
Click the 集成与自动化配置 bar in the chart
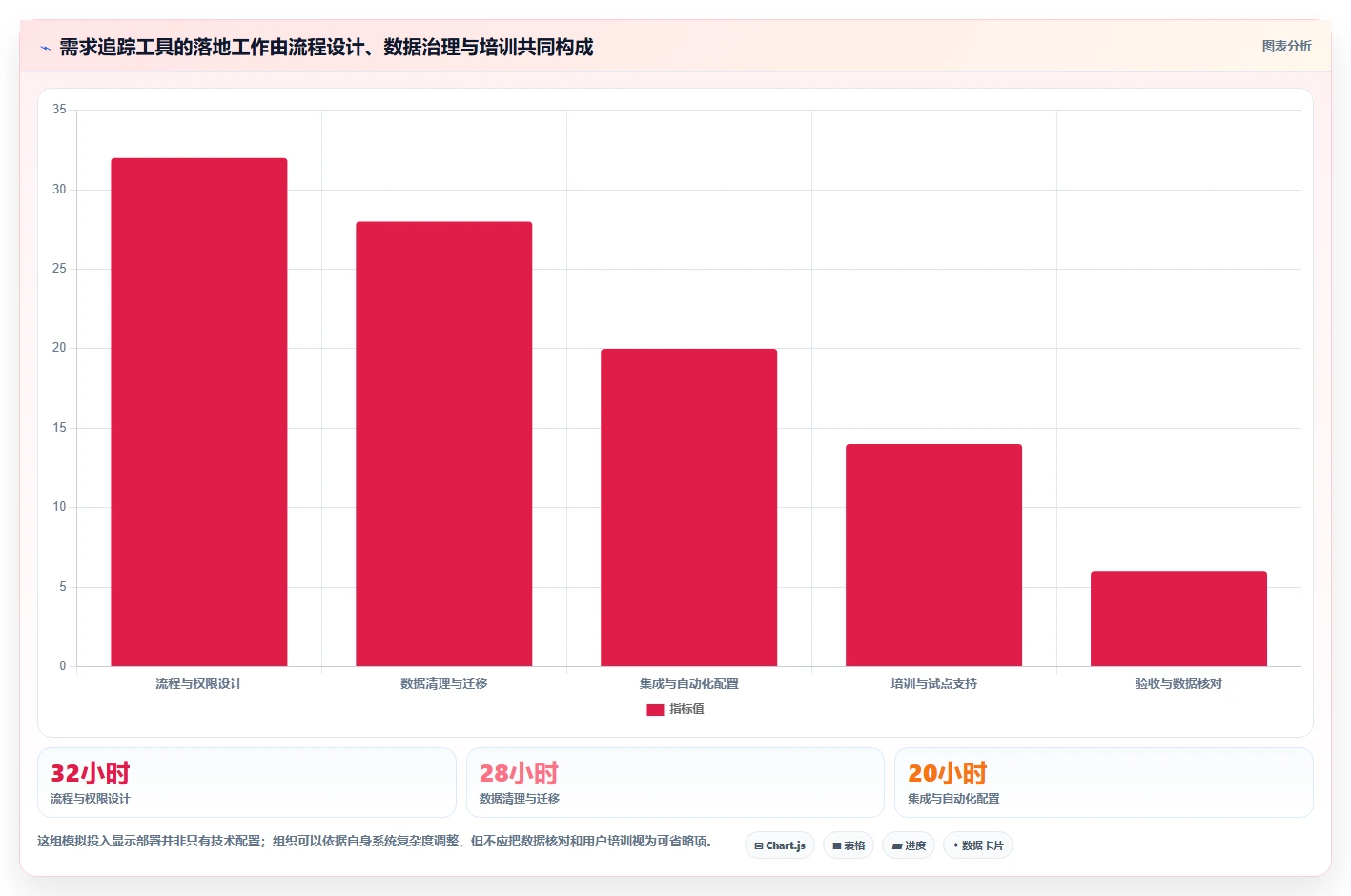(x=689, y=507)
